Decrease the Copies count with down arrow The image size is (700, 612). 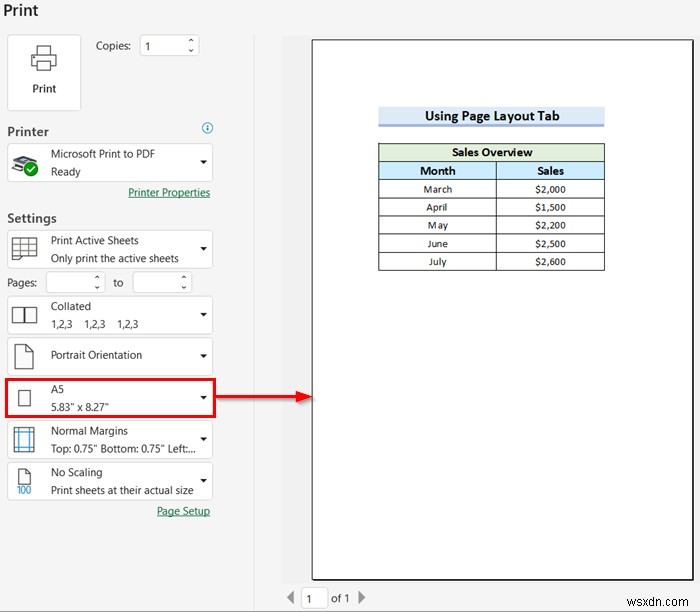pyautogui.click(x=191, y=50)
